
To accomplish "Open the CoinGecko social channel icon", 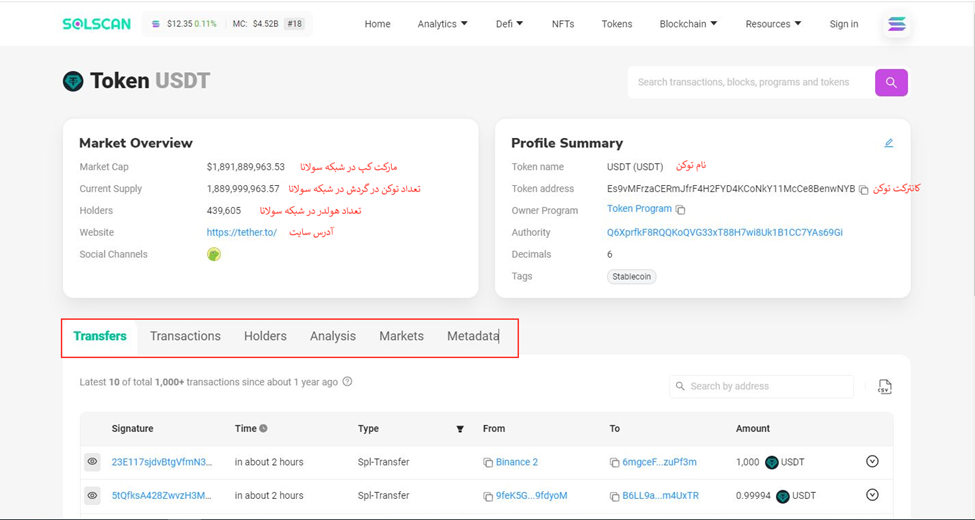I will tap(214, 254).
